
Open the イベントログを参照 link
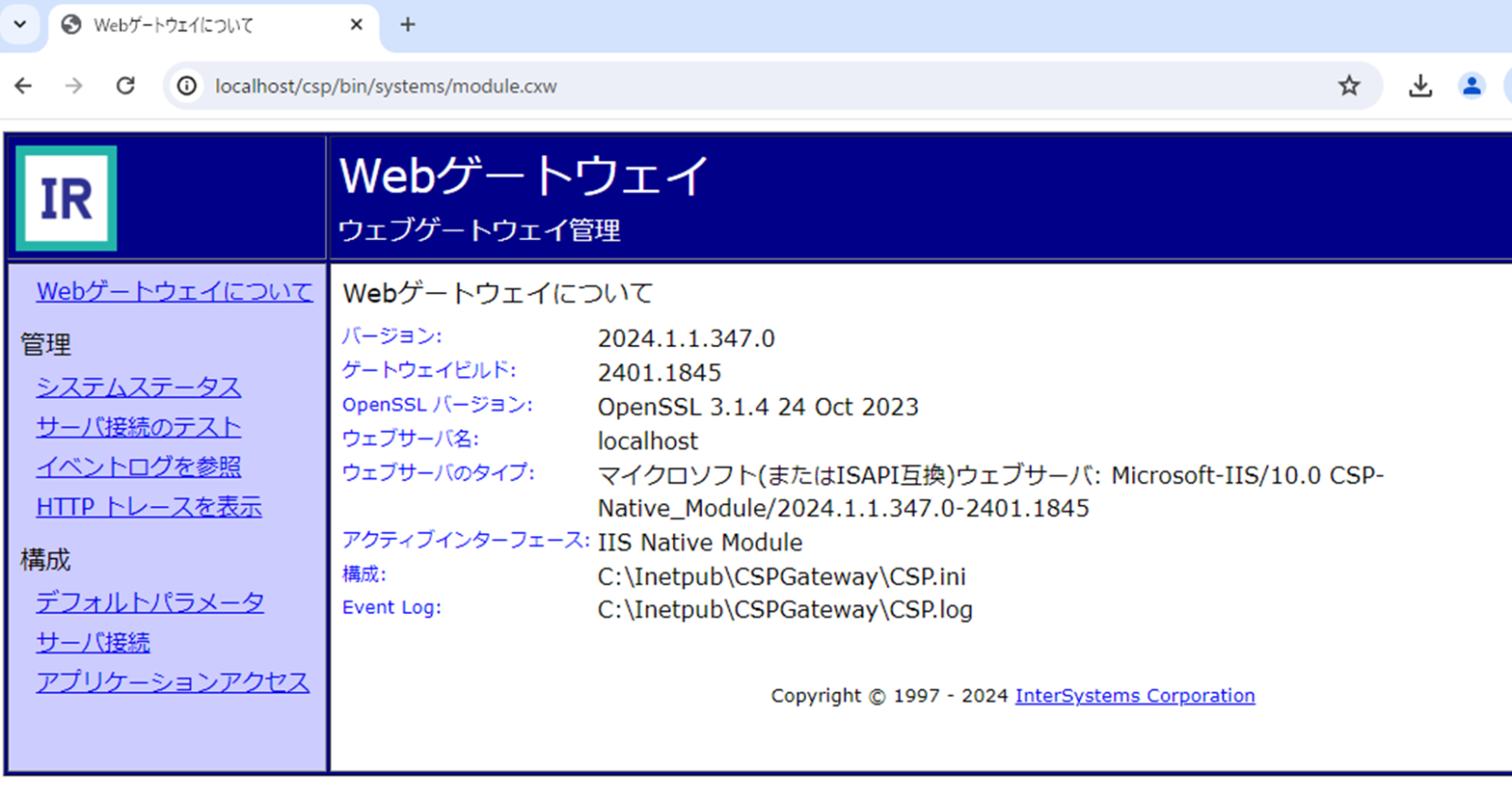point(139,467)
